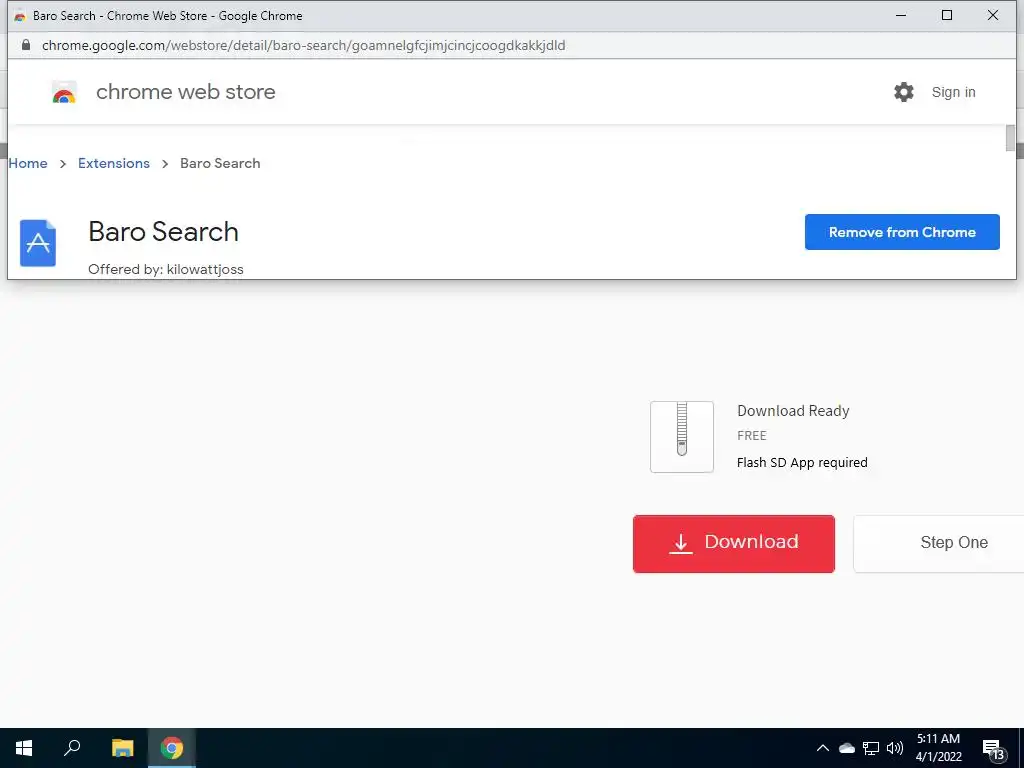Close the Chrome Web Store window

tap(993, 15)
